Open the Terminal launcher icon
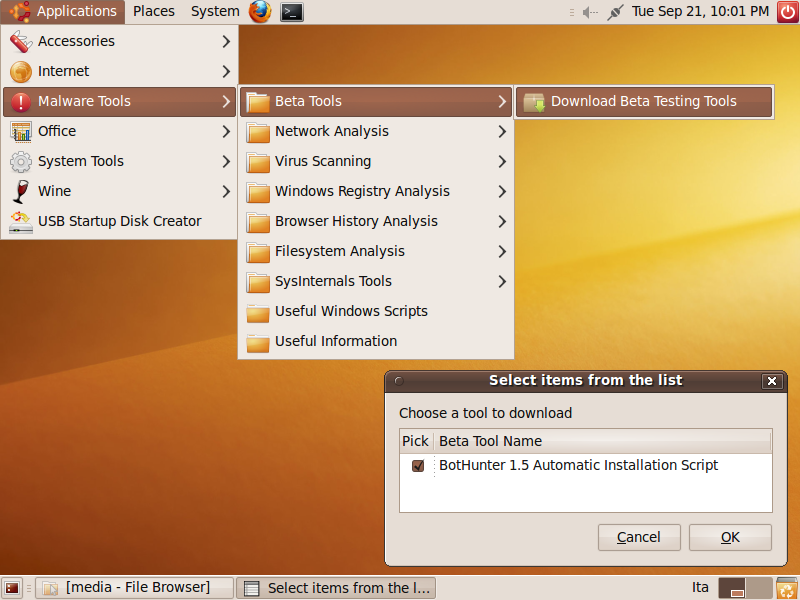 point(292,12)
